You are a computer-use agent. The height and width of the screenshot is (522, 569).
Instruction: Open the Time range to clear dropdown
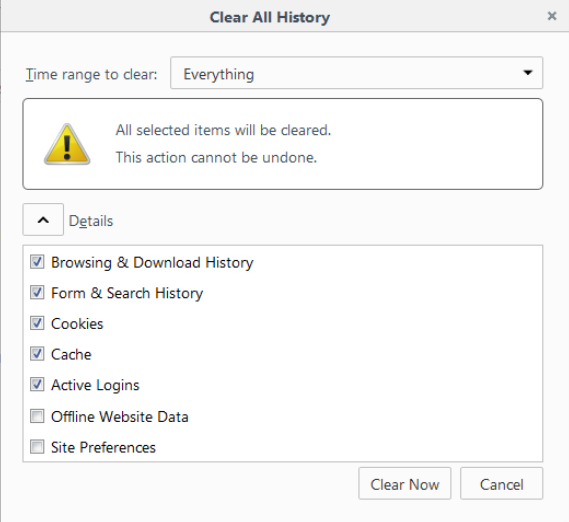click(356, 73)
